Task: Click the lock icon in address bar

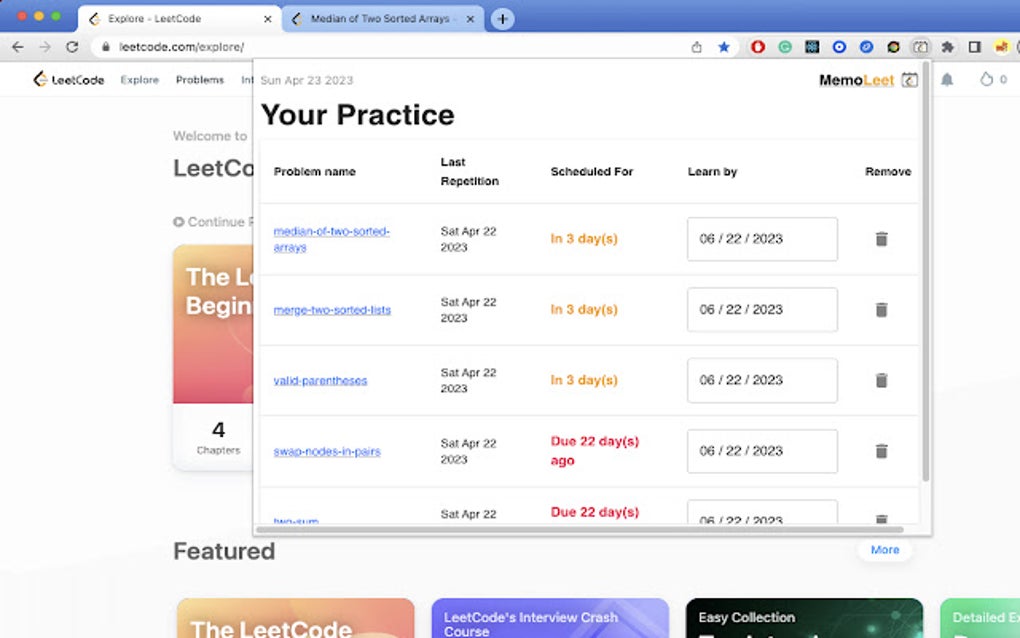Action: pos(105,47)
